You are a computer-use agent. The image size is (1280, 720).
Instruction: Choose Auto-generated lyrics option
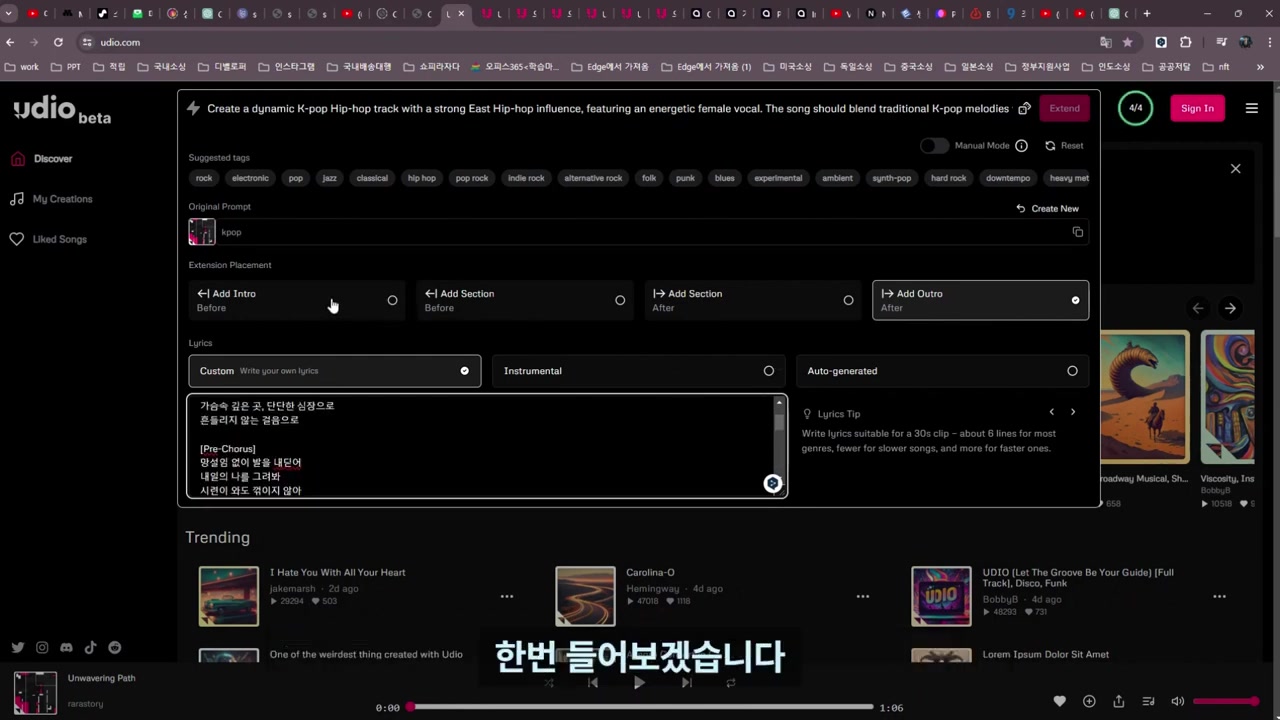point(942,371)
